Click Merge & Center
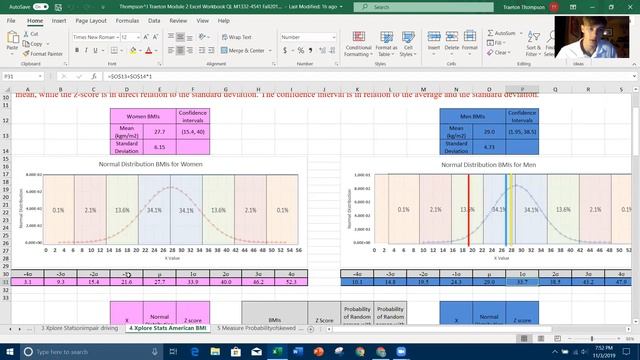 (243, 50)
